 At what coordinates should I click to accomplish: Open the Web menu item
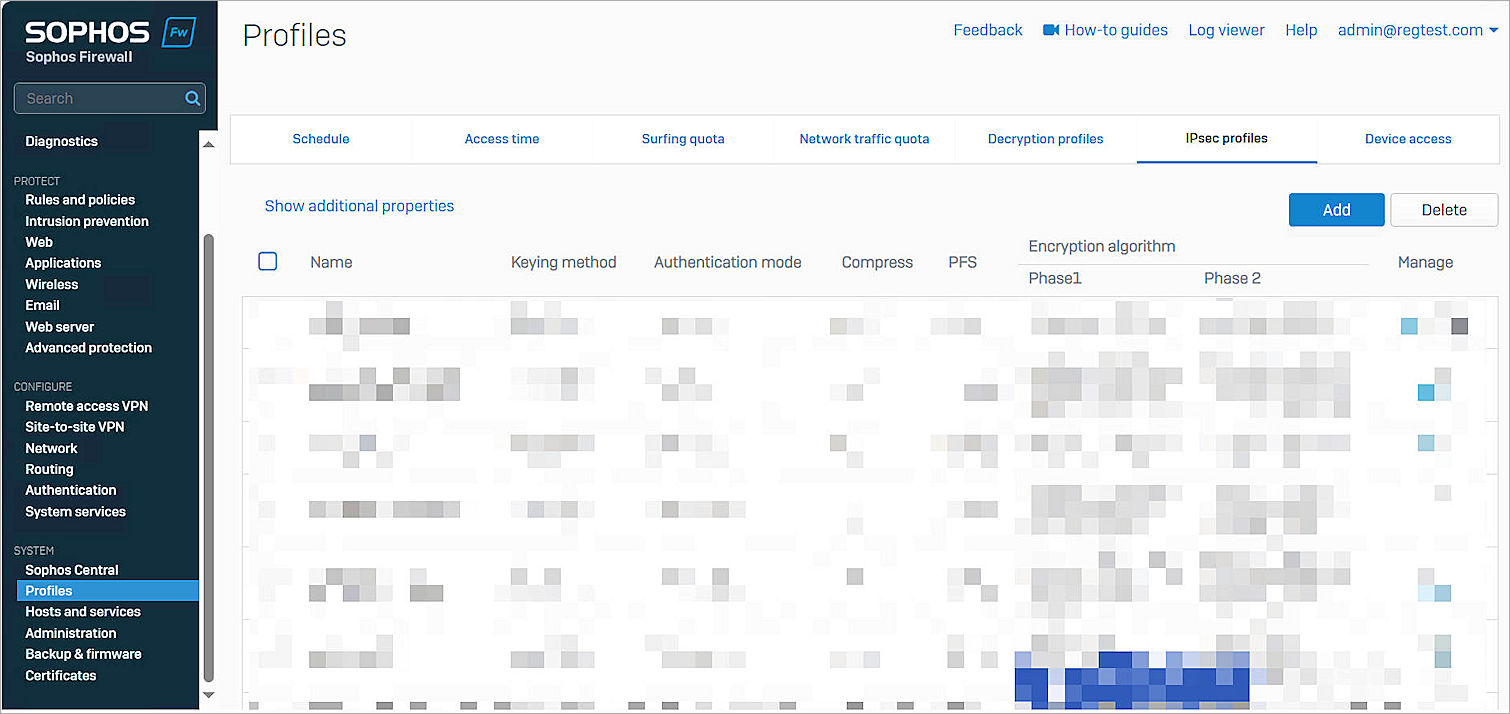39,242
